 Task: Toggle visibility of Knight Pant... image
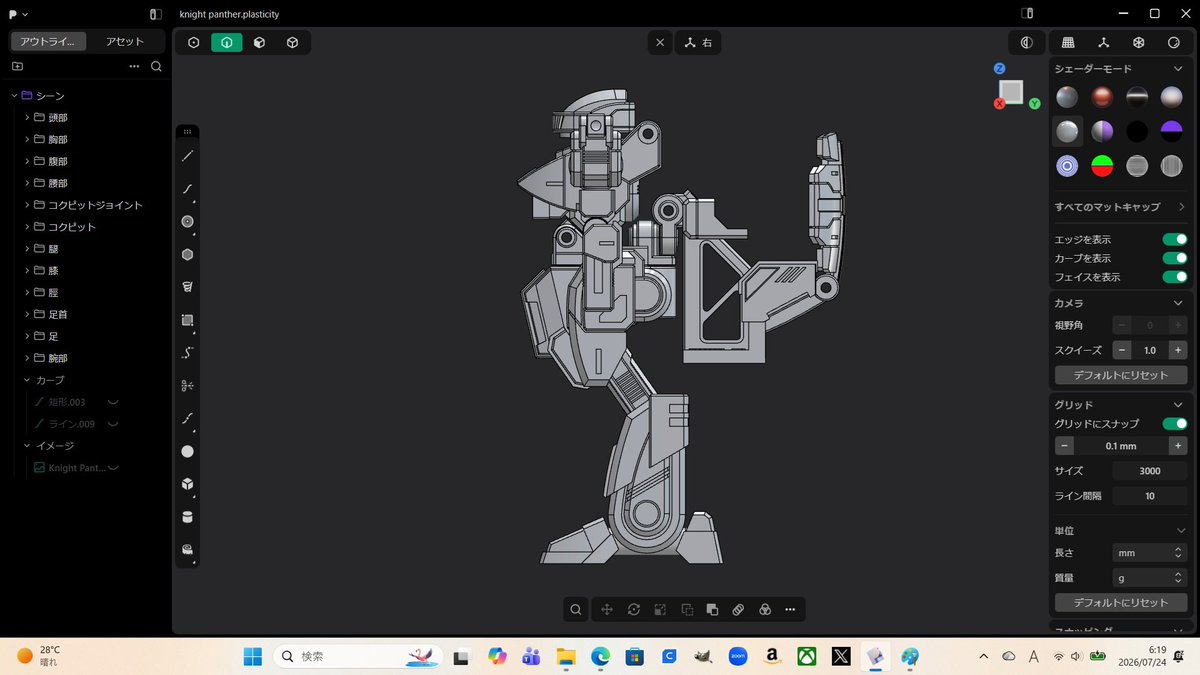point(113,468)
